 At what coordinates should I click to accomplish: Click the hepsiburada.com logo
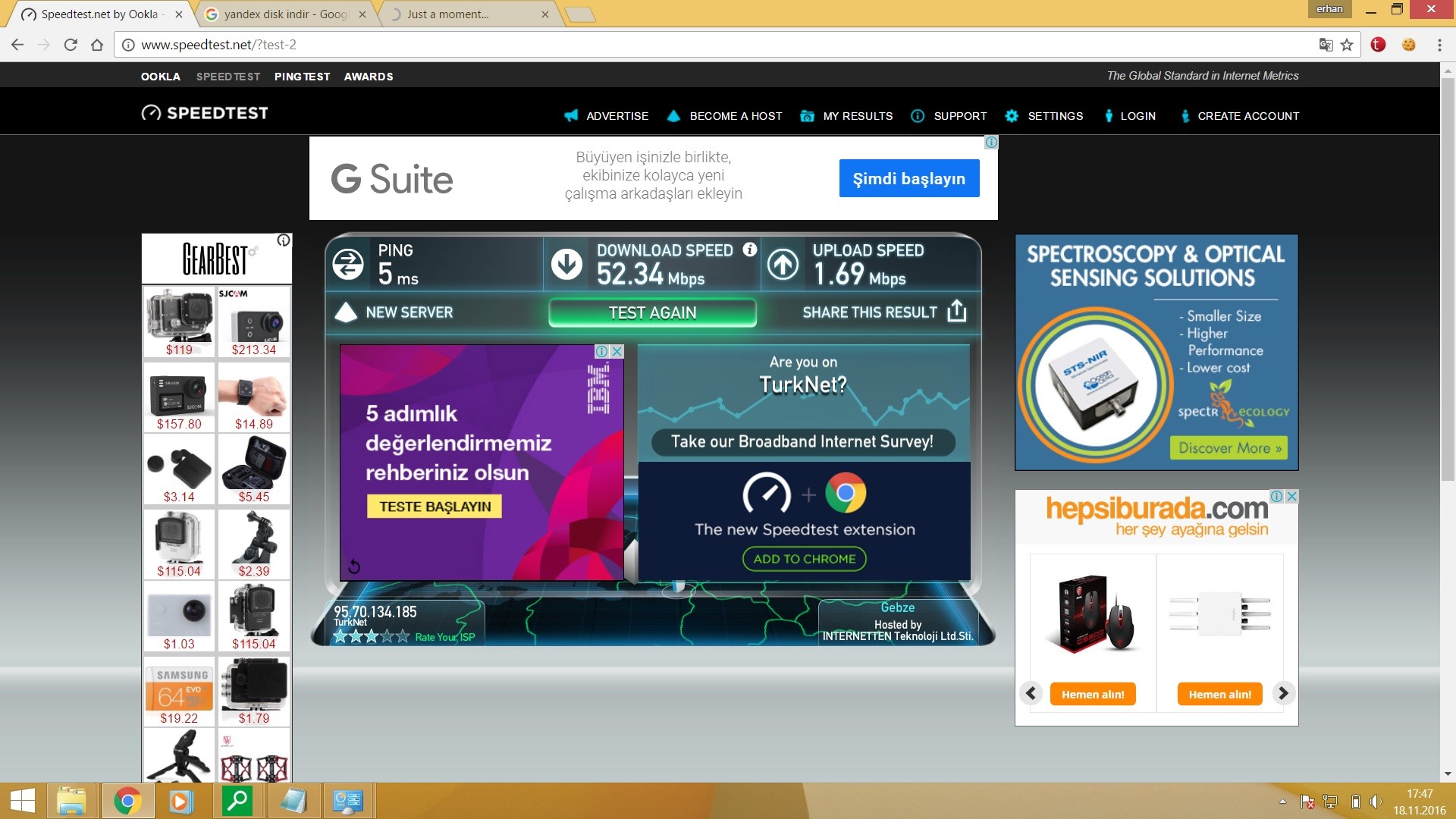1156,508
